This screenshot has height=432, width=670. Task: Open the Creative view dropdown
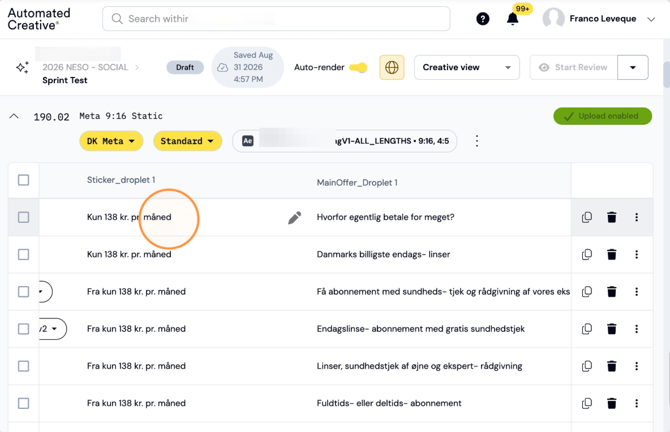(x=467, y=67)
